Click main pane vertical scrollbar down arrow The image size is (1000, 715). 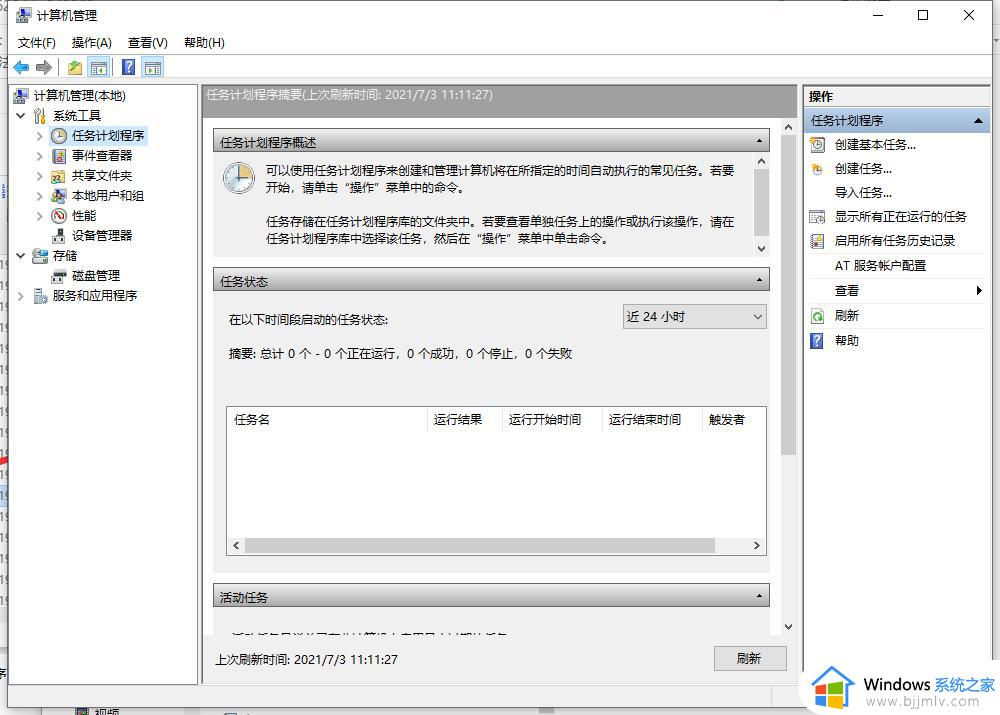tap(788, 627)
